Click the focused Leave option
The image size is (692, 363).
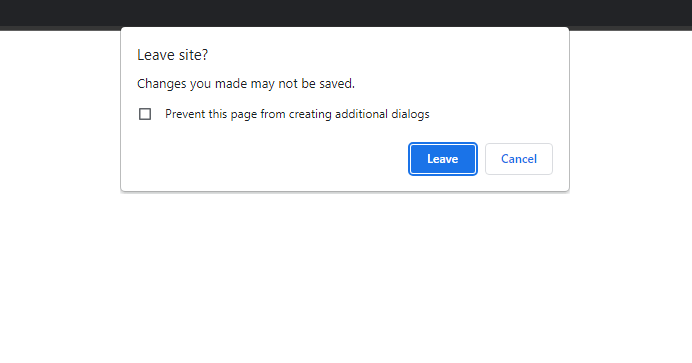(443, 159)
